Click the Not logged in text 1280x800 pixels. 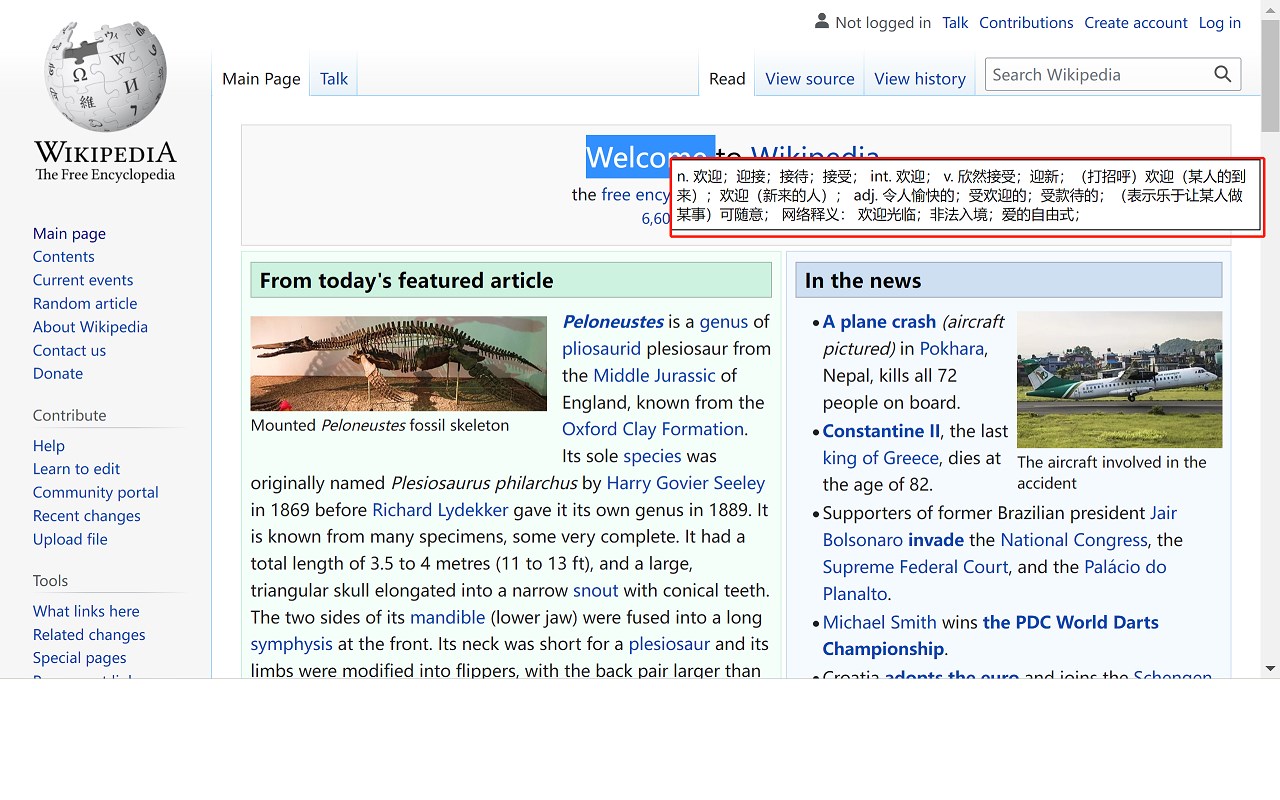tap(883, 22)
